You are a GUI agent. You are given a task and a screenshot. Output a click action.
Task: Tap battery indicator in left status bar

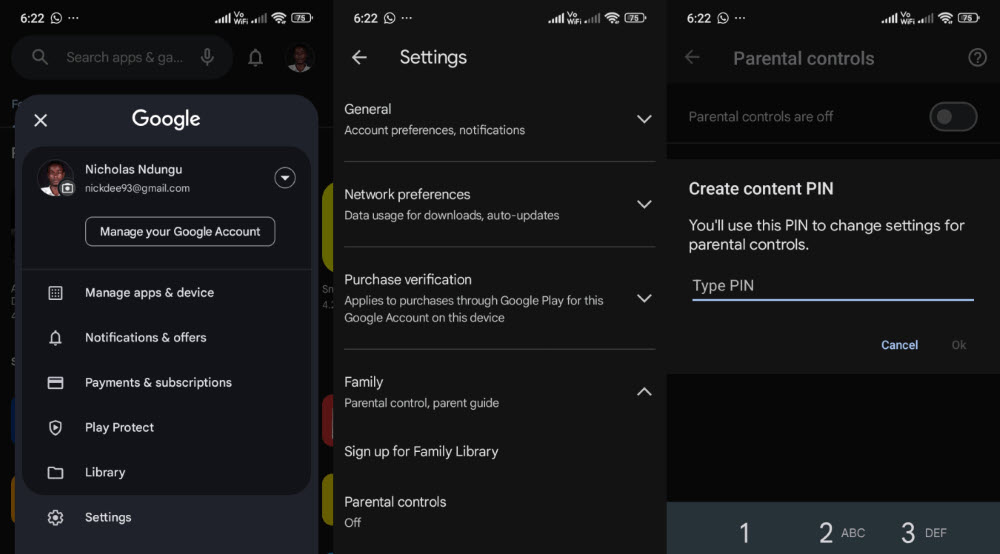click(x=302, y=18)
